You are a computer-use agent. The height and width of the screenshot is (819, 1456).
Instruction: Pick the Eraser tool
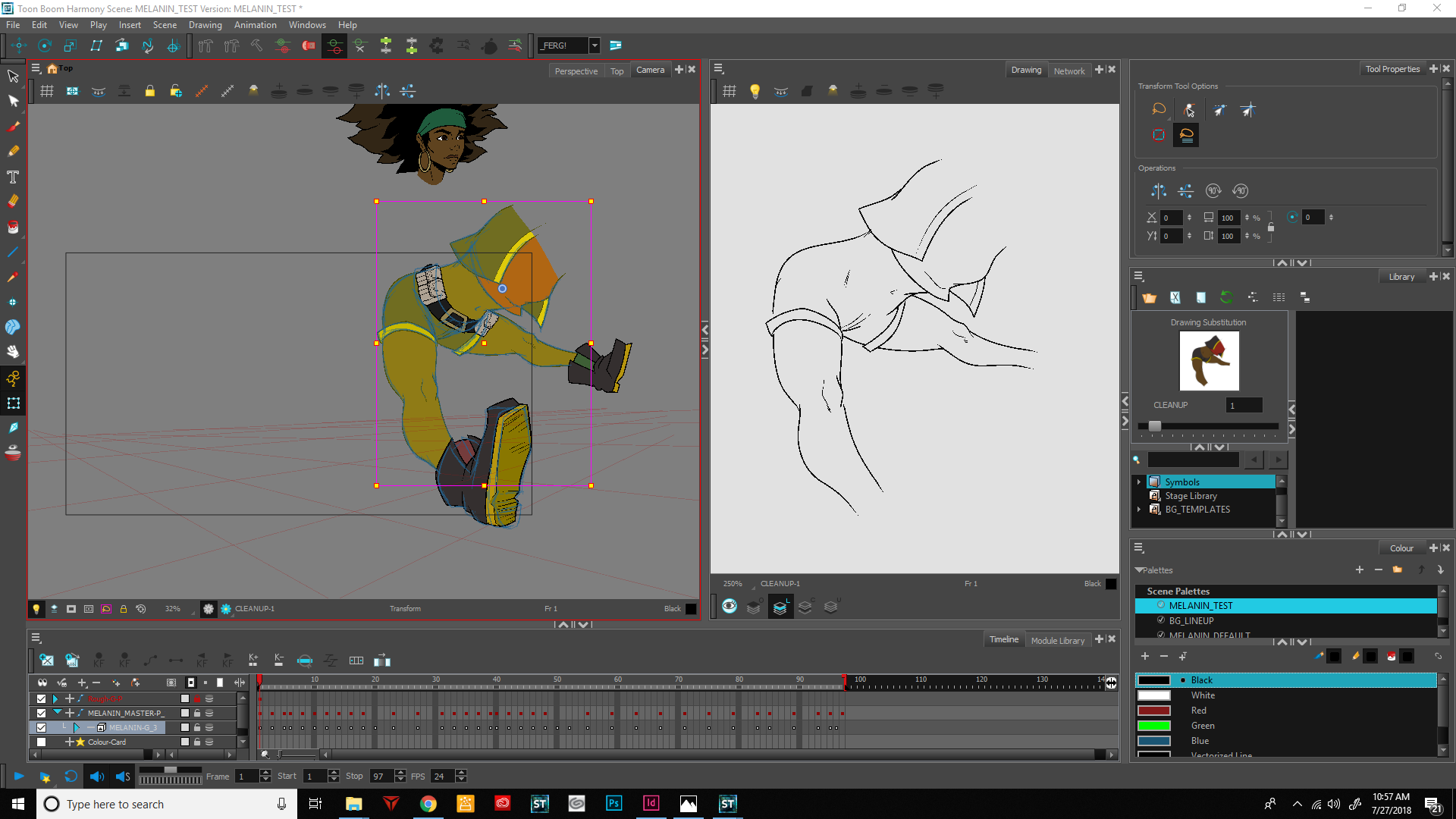13,202
